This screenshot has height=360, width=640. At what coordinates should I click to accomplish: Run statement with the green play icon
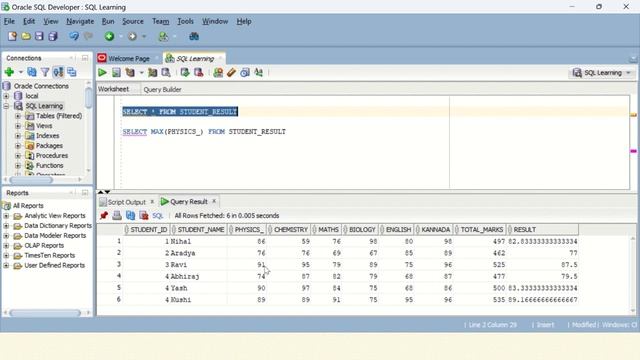pyautogui.click(x=102, y=73)
